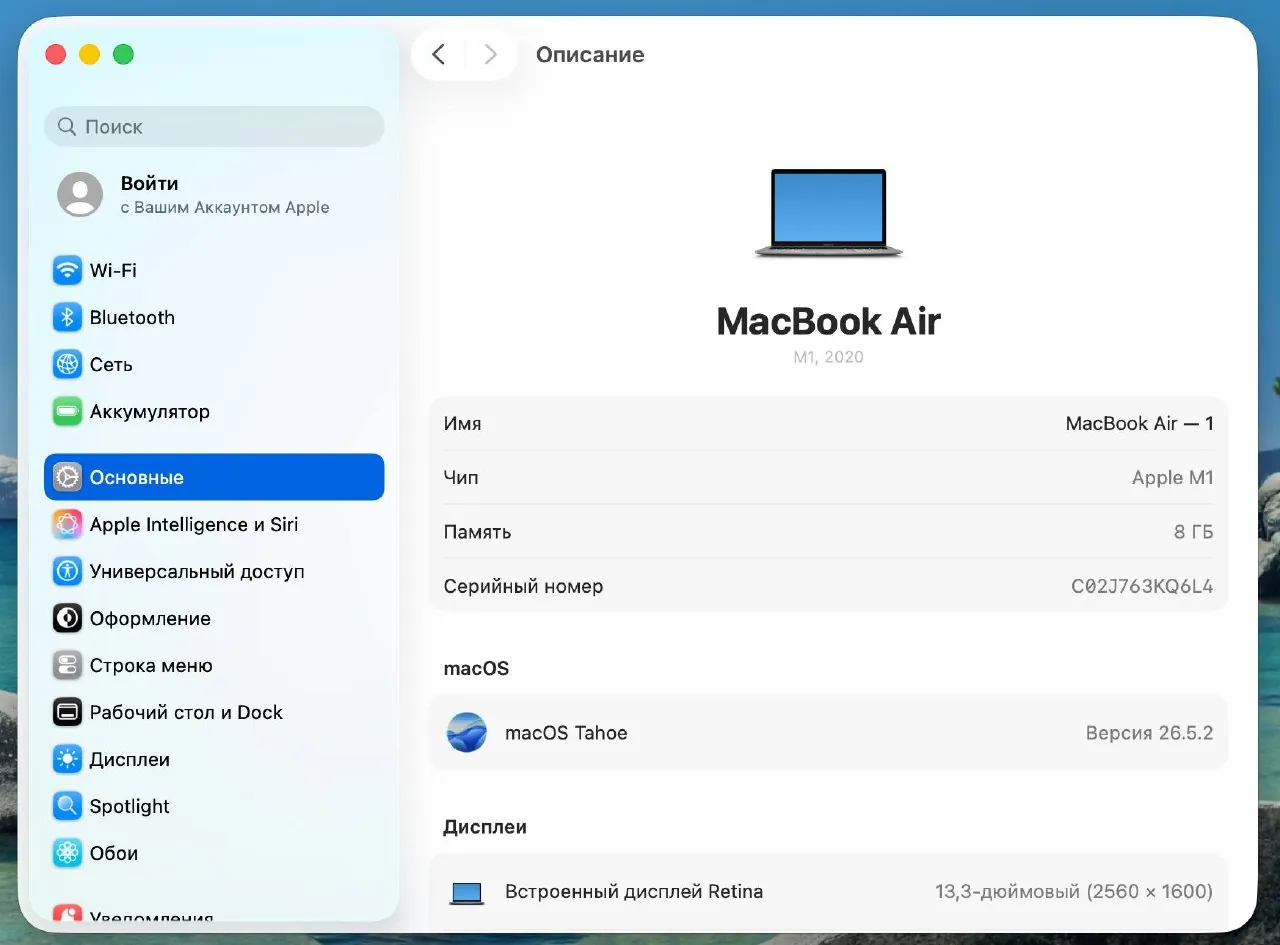Click the memory value '8 ГБ'
Image resolution: width=1280 pixels, height=945 pixels.
tap(1193, 532)
